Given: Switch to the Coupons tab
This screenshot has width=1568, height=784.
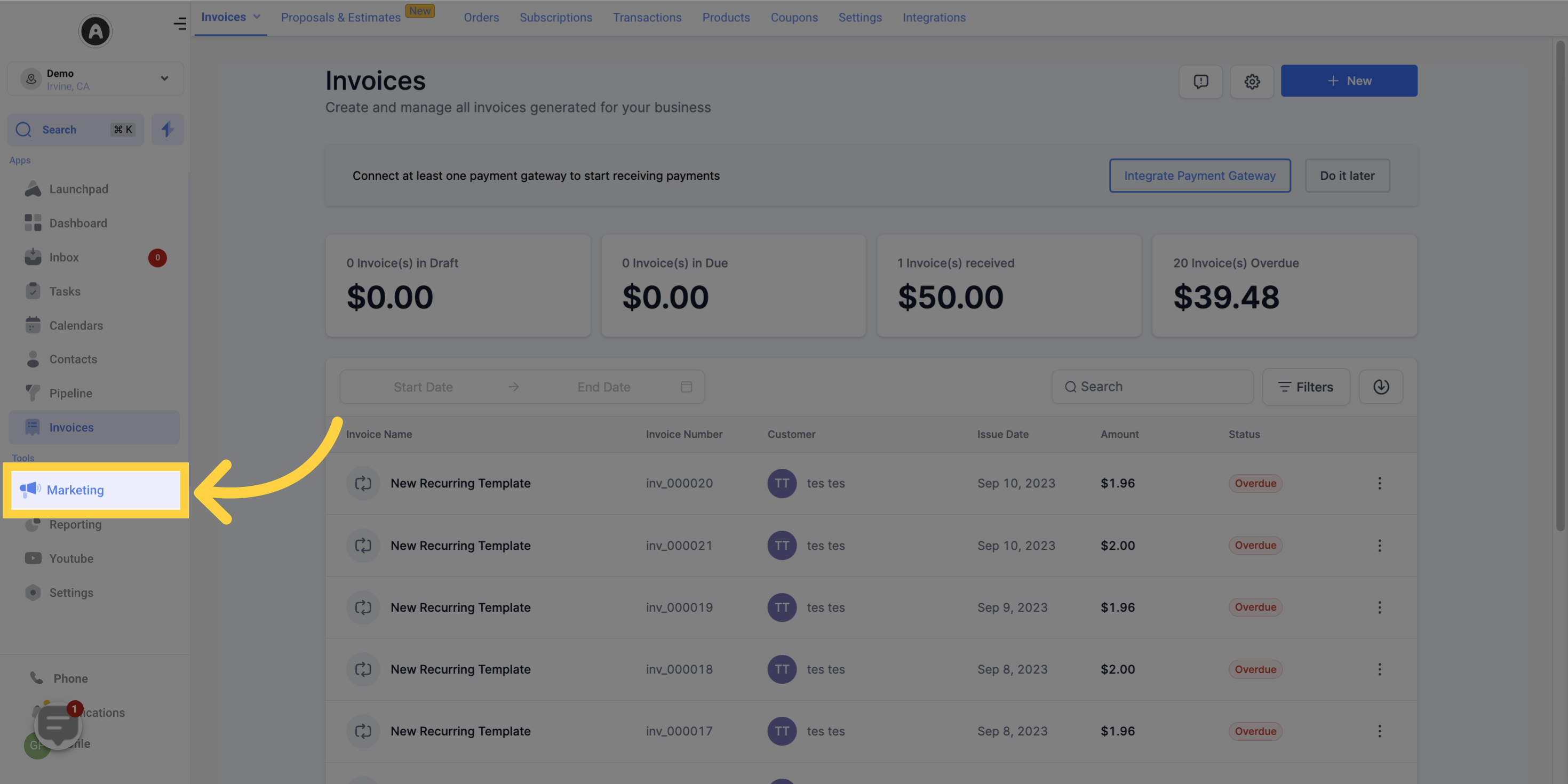Looking at the screenshot, I should pyautogui.click(x=794, y=18).
